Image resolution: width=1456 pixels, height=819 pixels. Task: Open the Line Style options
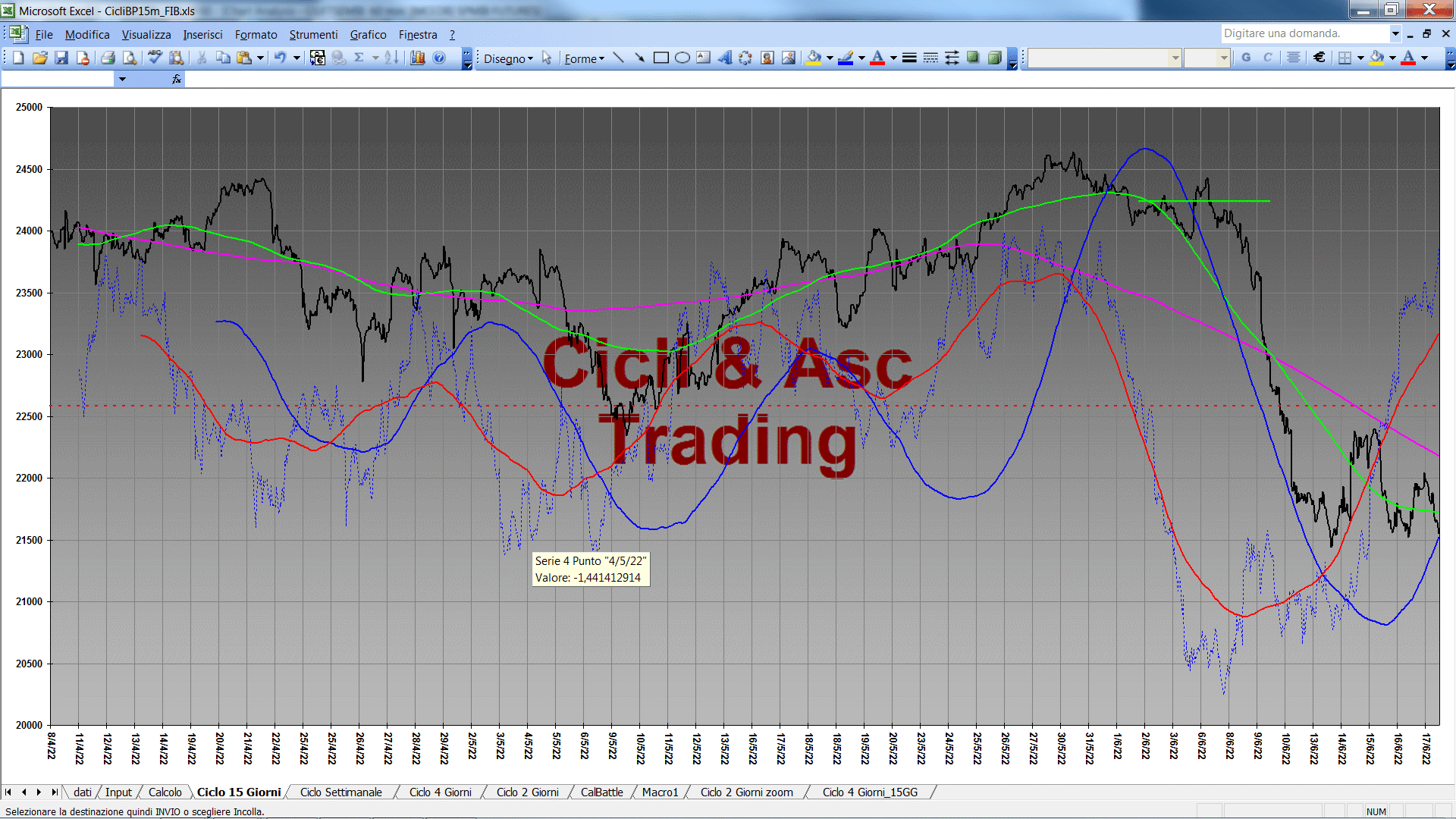(909, 58)
